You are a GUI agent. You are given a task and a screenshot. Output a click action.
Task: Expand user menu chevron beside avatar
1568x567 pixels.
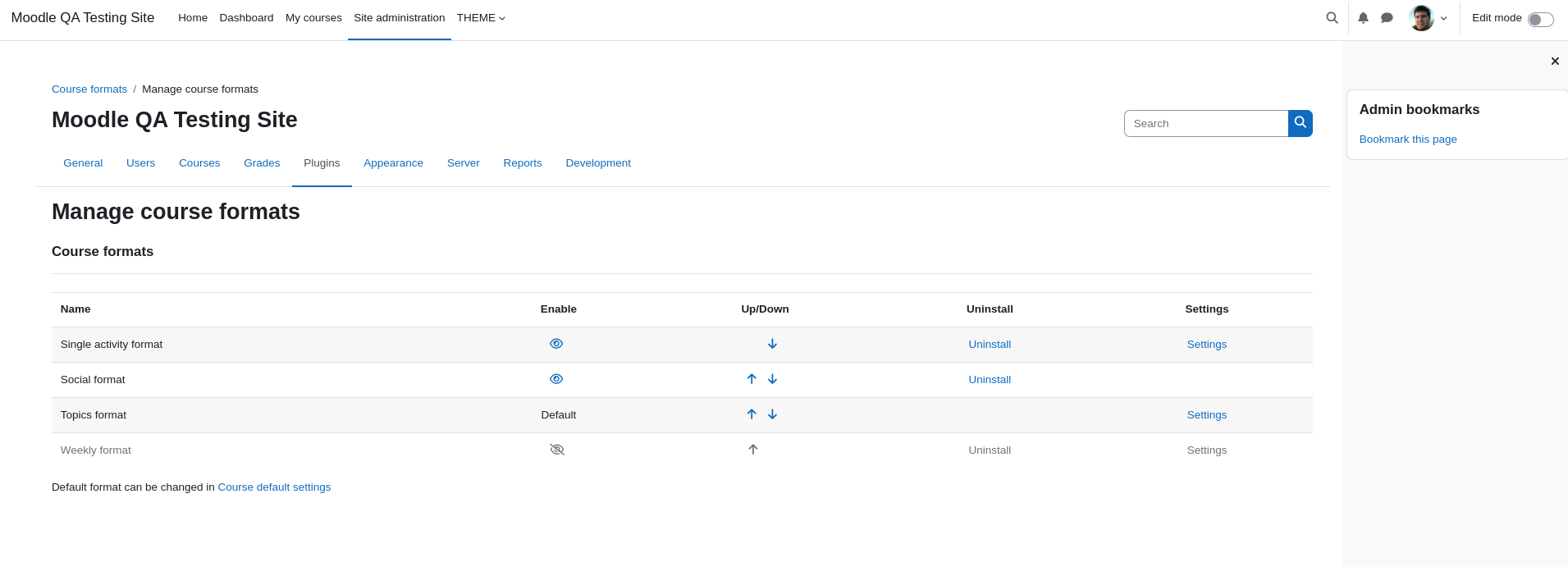point(1444,18)
